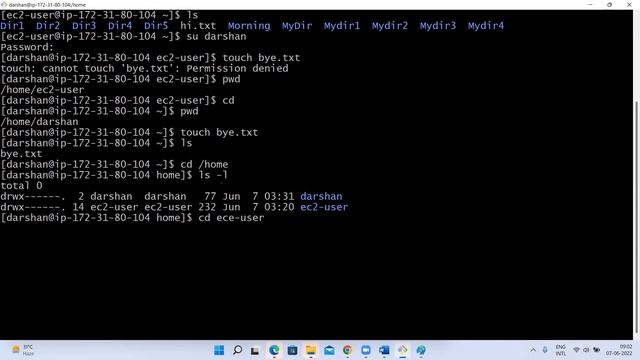Open terminal window system menu icon in title bar

4,4
